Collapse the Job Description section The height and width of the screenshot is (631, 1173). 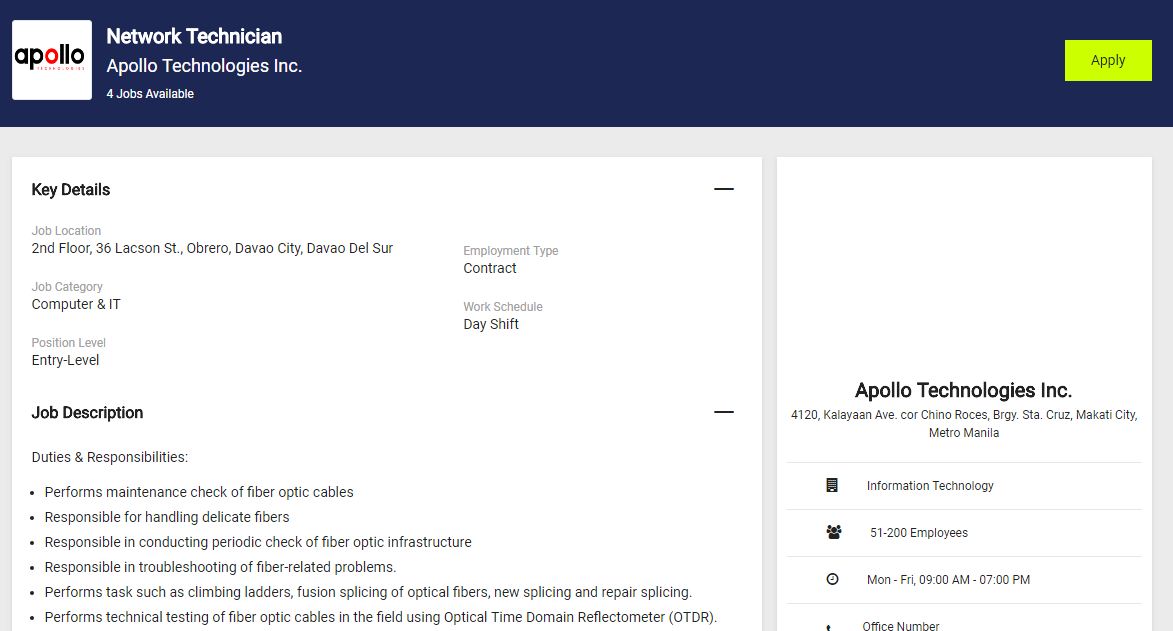(x=723, y=412)
